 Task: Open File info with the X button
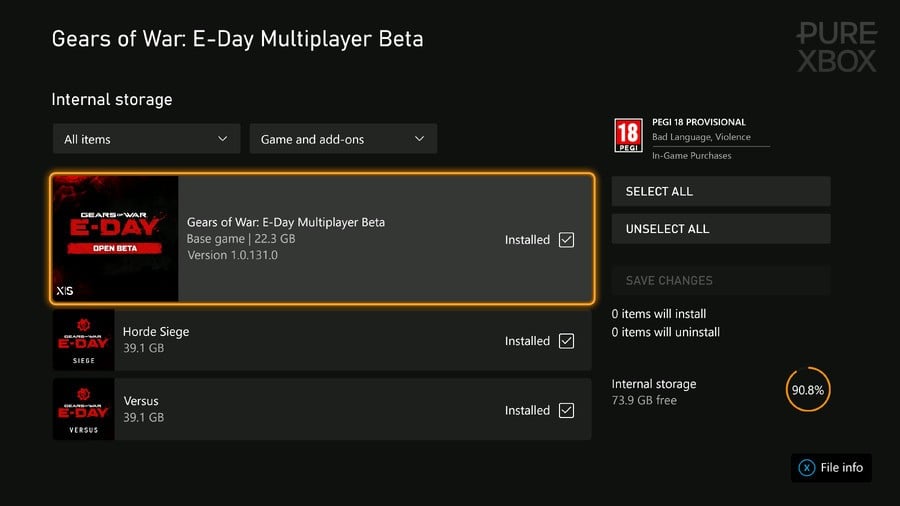(831, 468)
